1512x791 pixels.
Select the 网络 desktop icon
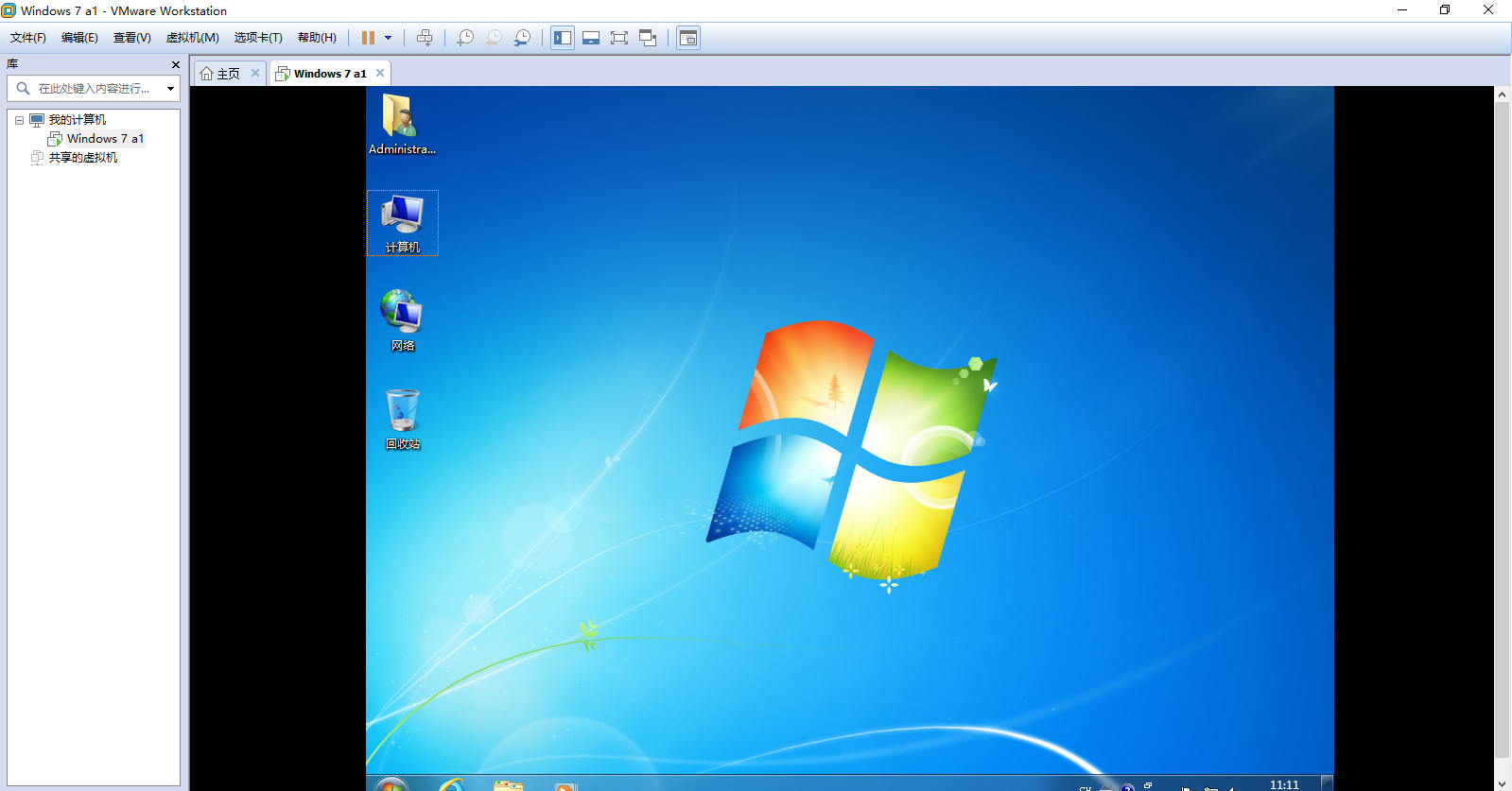[x=403, y=320]
